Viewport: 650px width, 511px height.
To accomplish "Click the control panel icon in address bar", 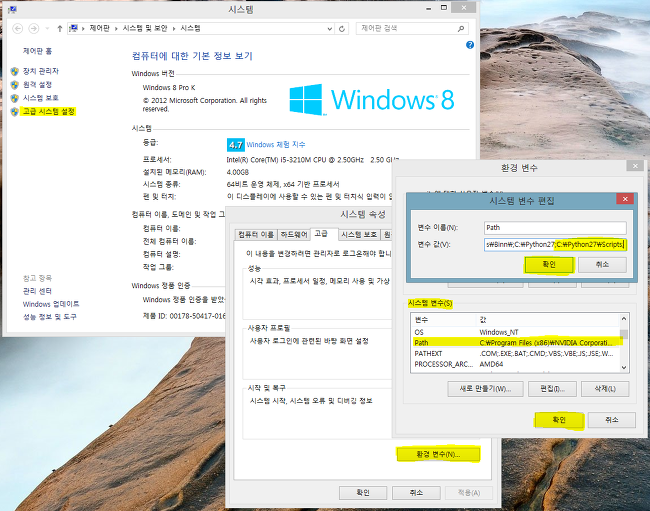I will [x=73, y=28].
